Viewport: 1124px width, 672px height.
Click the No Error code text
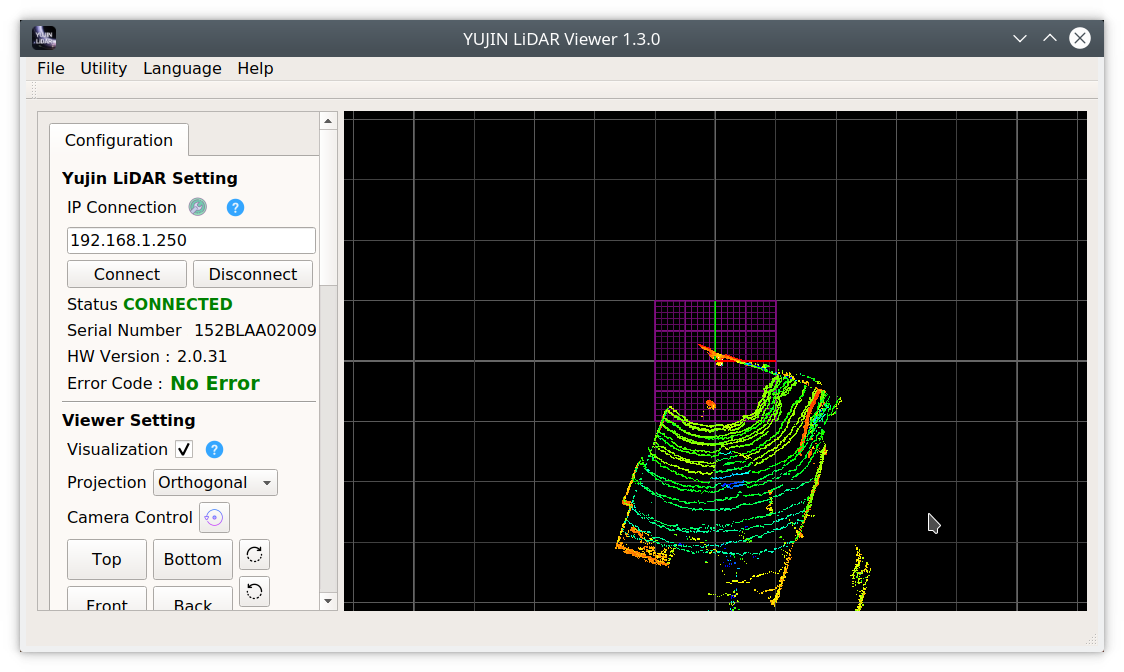click(215, 384)
